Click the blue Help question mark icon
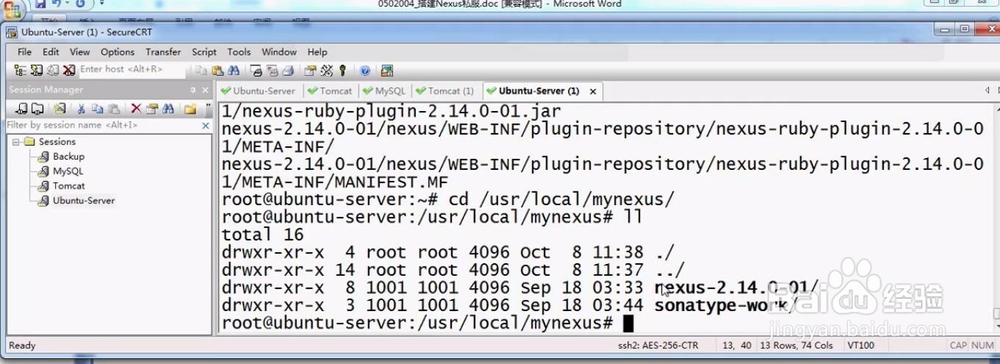 click(365, 70)
